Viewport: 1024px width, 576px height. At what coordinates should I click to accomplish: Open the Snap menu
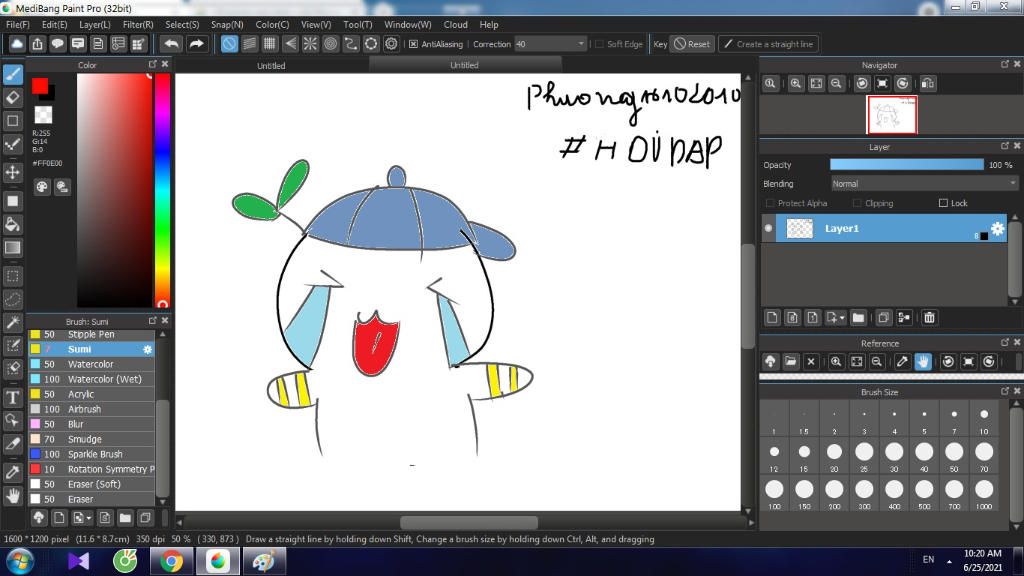(227, 24)
